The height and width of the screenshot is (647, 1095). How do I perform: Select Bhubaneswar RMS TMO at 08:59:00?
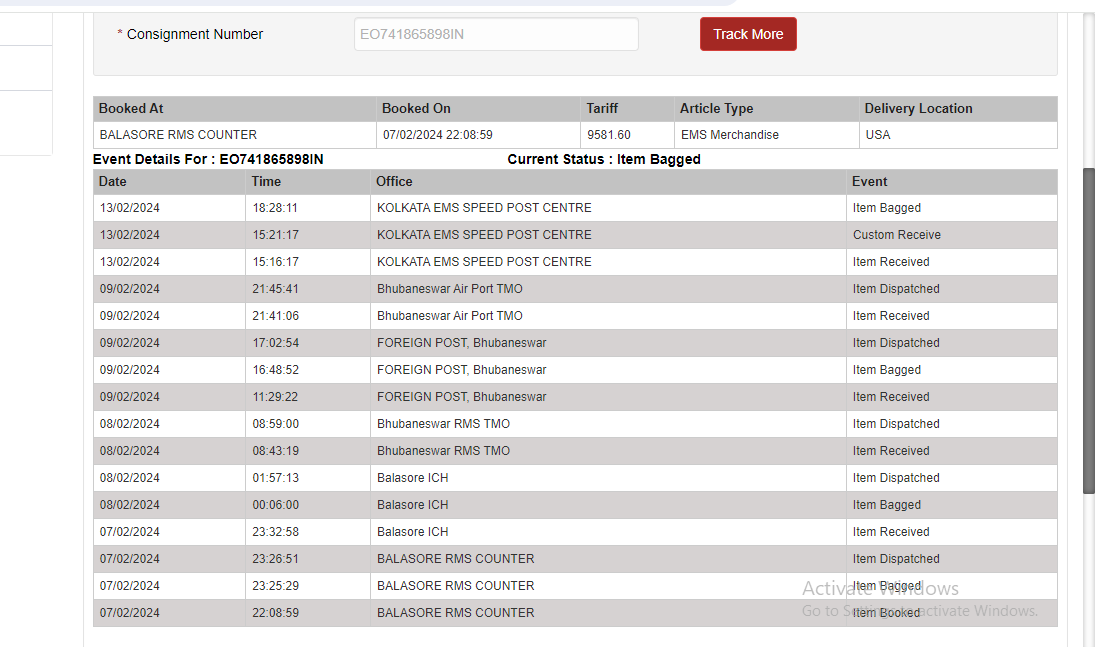pyautogui.click(x=608, y=424)
